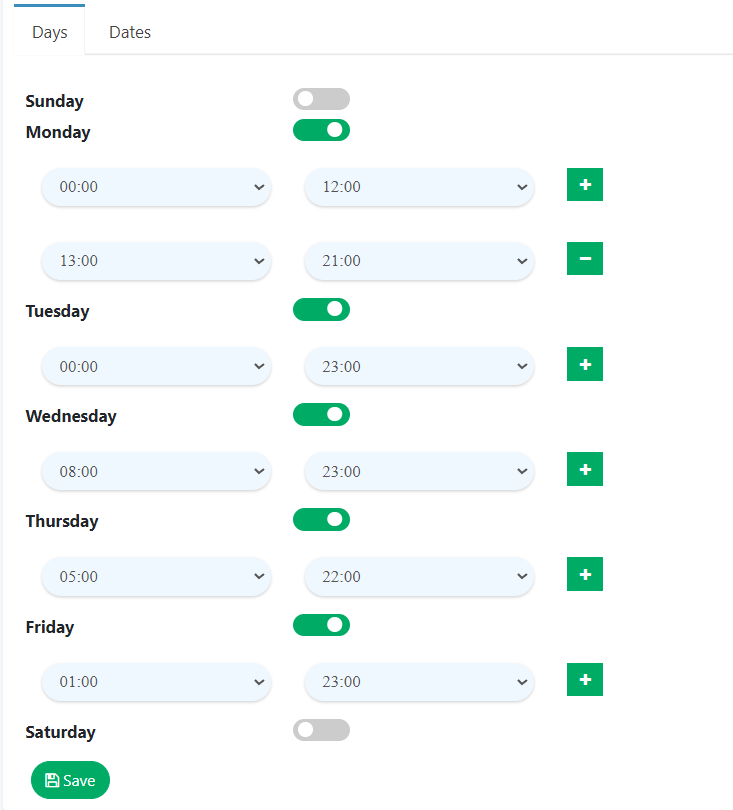Select the Days tab

click(x=50, y=32)
